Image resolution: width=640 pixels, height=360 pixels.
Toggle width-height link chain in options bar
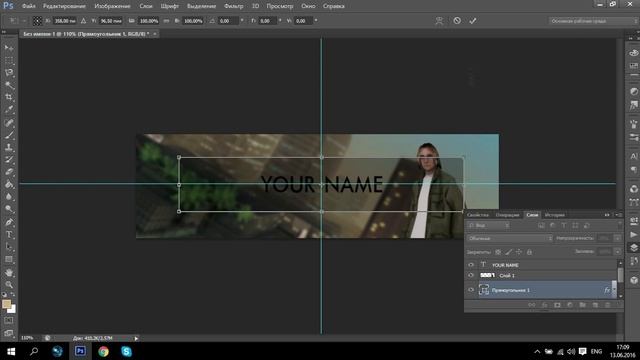pyautogui.click(x=166, y=20)
